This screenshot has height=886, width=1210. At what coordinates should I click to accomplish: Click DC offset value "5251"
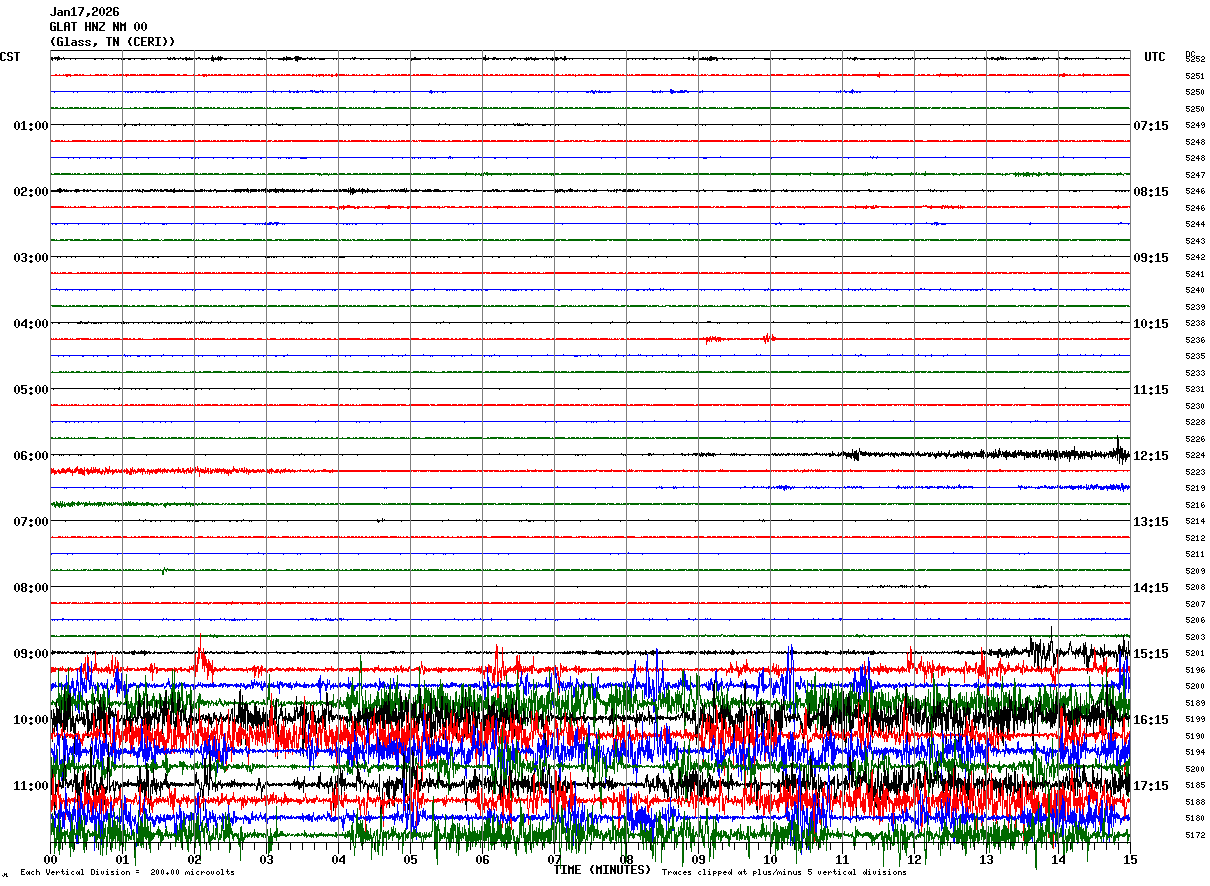coord(1195,76)
